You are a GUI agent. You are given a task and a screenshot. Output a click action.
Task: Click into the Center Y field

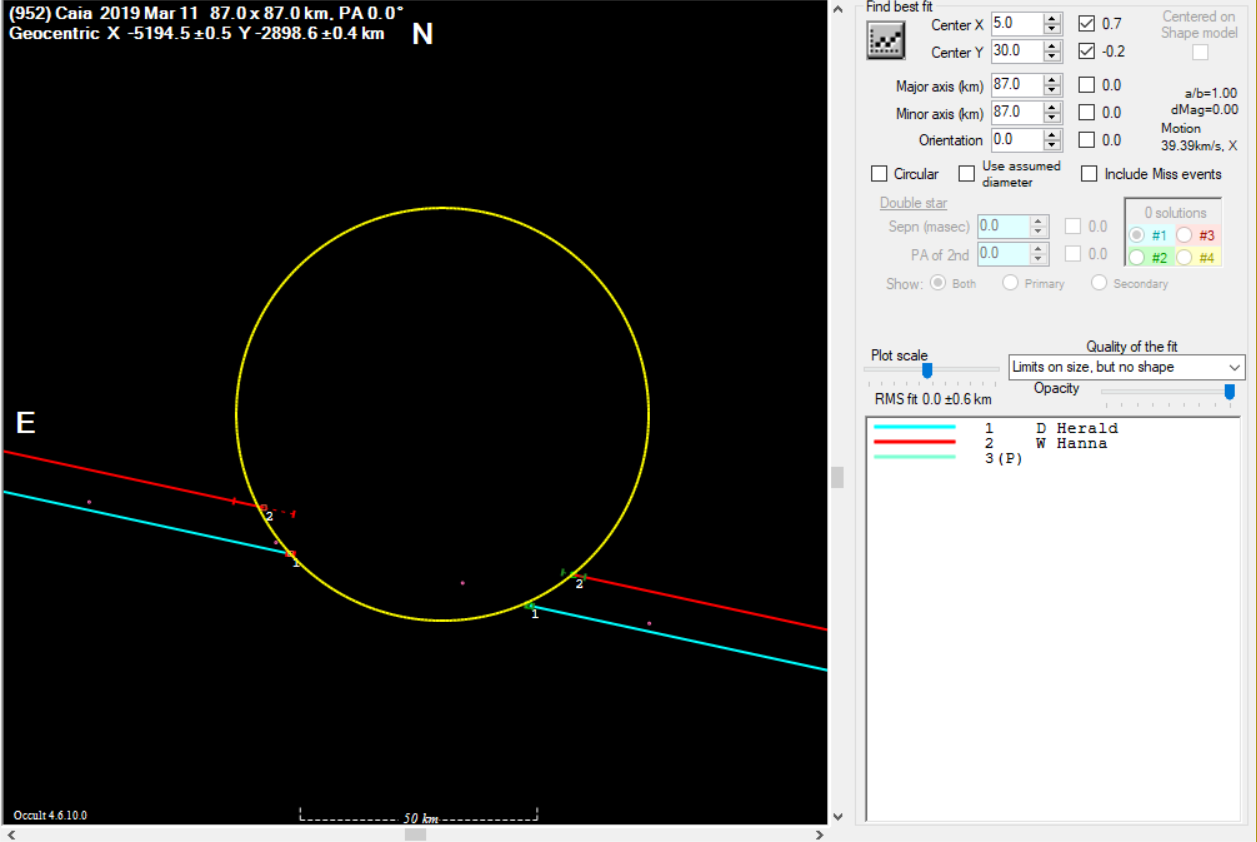tap(1017, 51)
